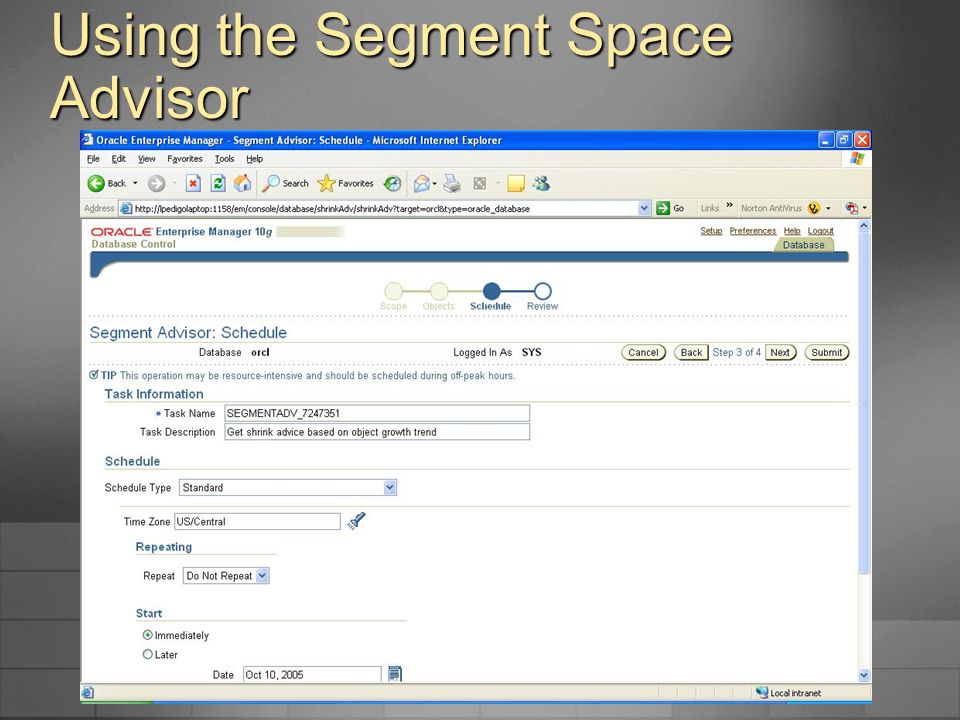960x720 pixels.
Task: Click the green Go arrow button
Action: [x=663, y=208]
